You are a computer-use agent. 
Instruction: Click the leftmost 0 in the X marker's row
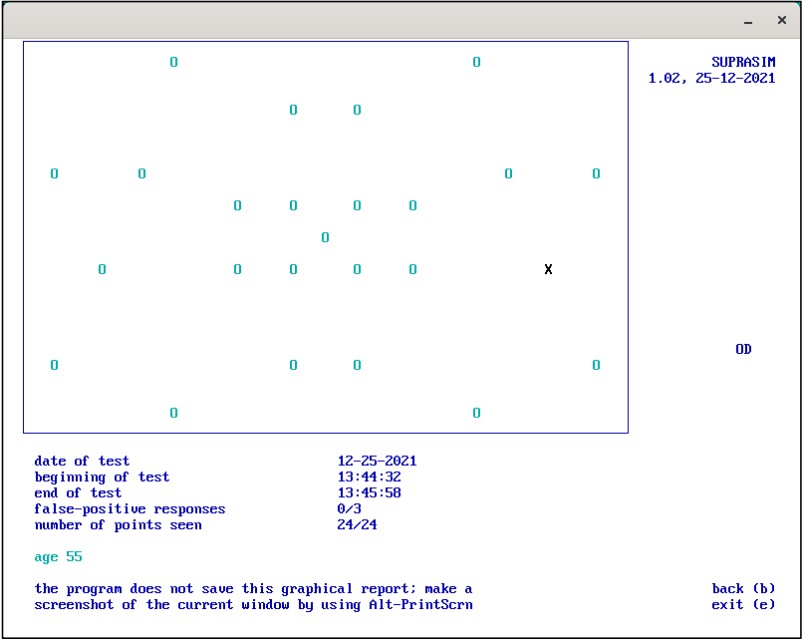[x=102, y=270]
